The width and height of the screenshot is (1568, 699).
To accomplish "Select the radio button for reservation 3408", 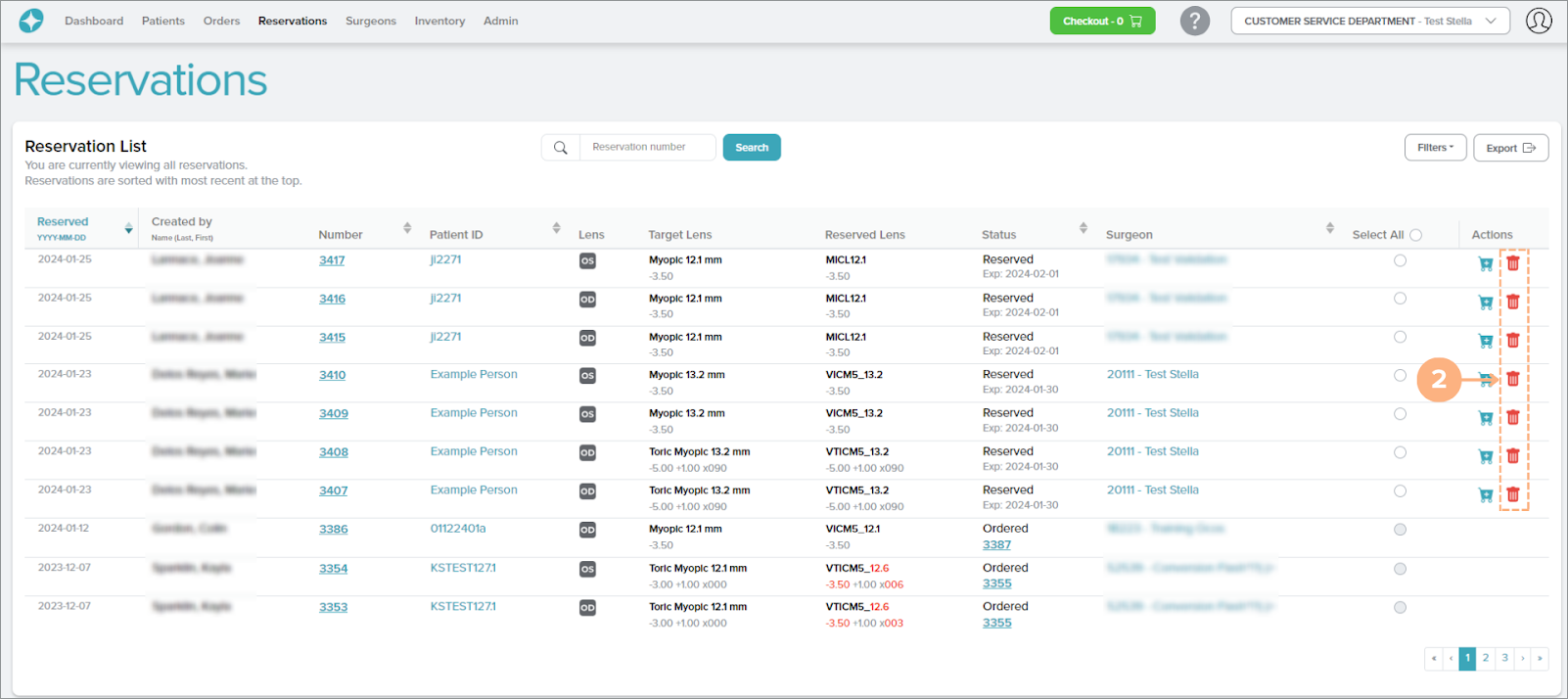I will click(1400, 452).
